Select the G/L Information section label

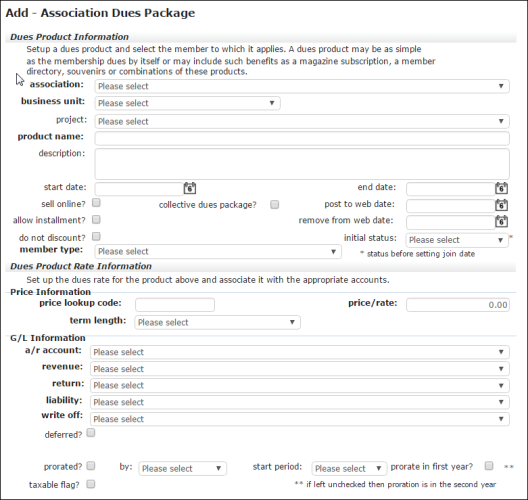47,338
